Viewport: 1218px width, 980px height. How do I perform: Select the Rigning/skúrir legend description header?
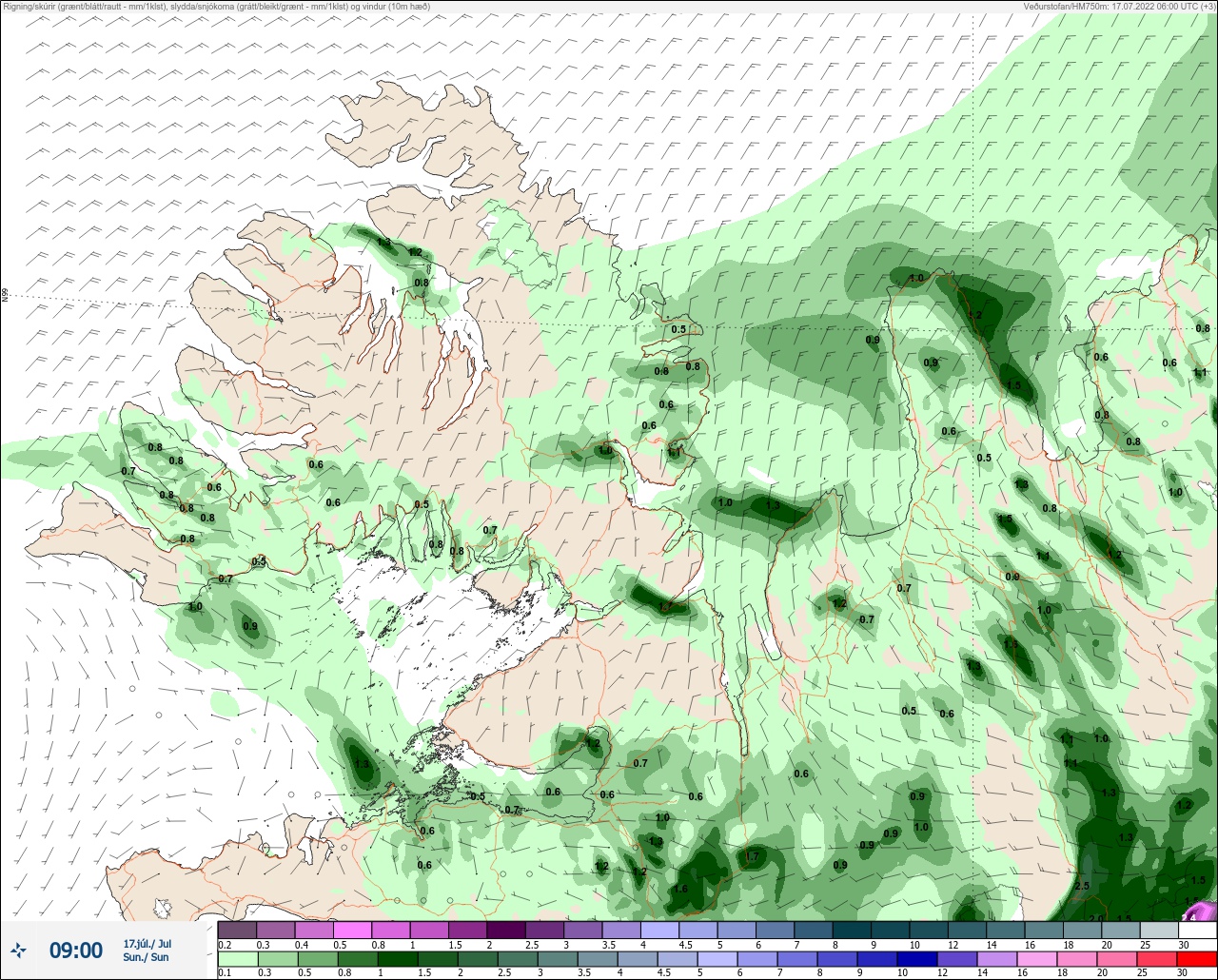click(x=216, y=6)
